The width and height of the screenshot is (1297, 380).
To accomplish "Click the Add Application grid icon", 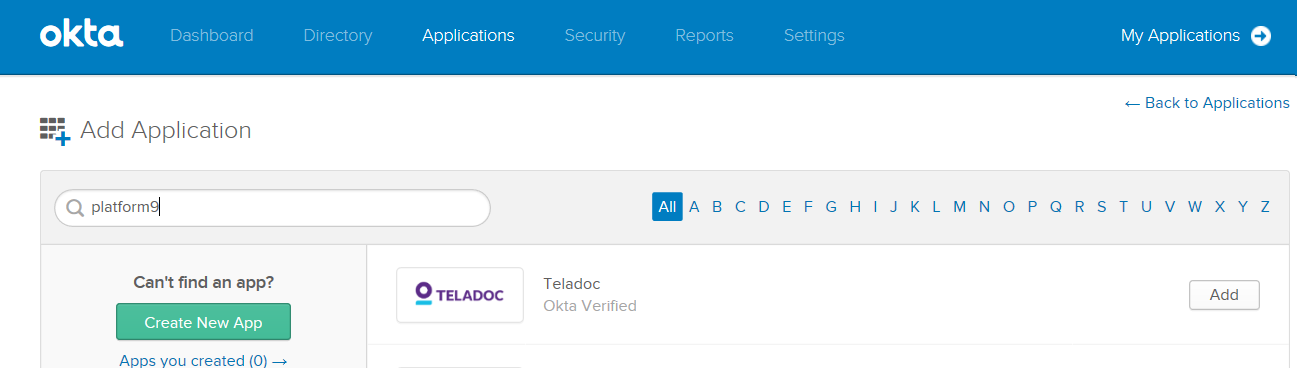I will 55,131.
